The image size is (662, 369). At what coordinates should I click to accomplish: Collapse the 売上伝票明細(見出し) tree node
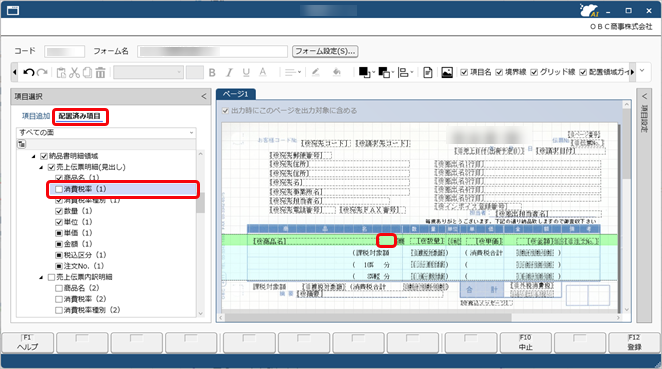point(41,168)
